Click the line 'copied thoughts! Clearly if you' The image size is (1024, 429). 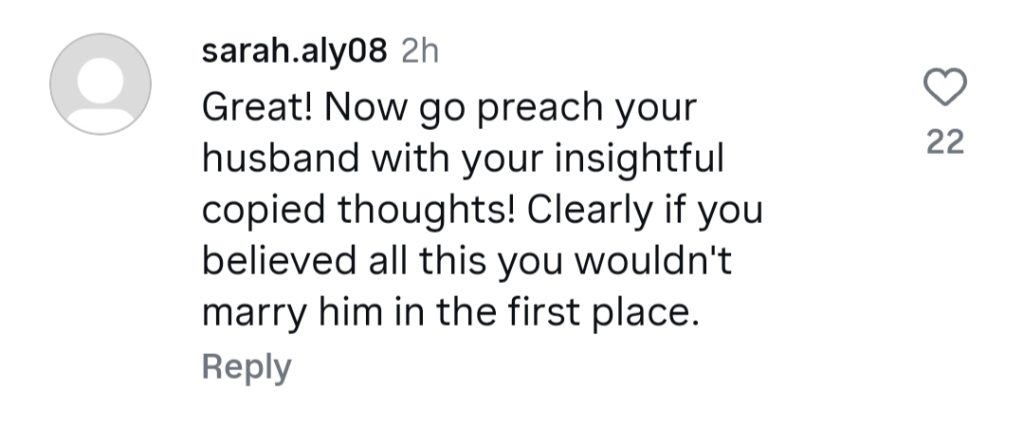coord(482,210)
